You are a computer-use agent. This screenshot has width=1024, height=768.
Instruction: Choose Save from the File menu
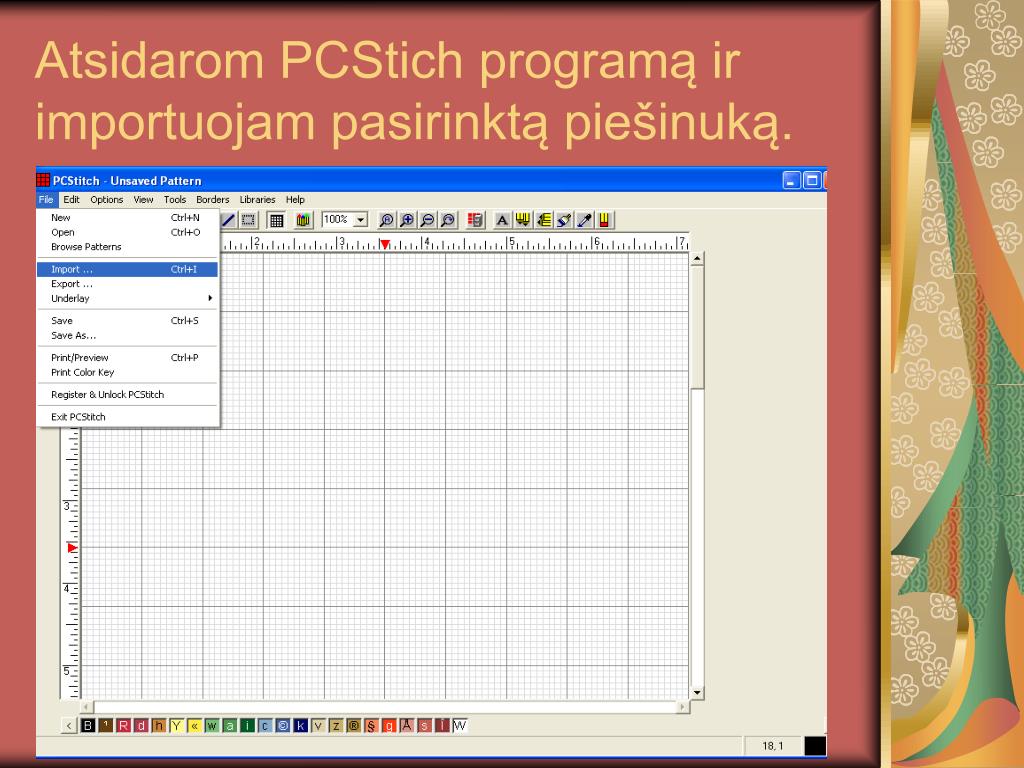127,321
